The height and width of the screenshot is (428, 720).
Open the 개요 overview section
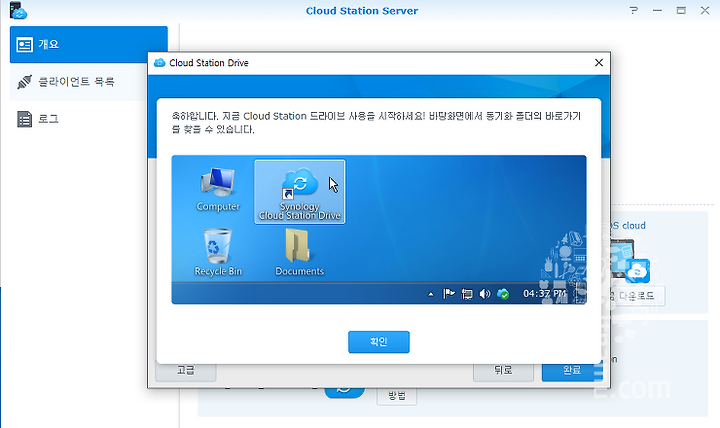(89, 45)
